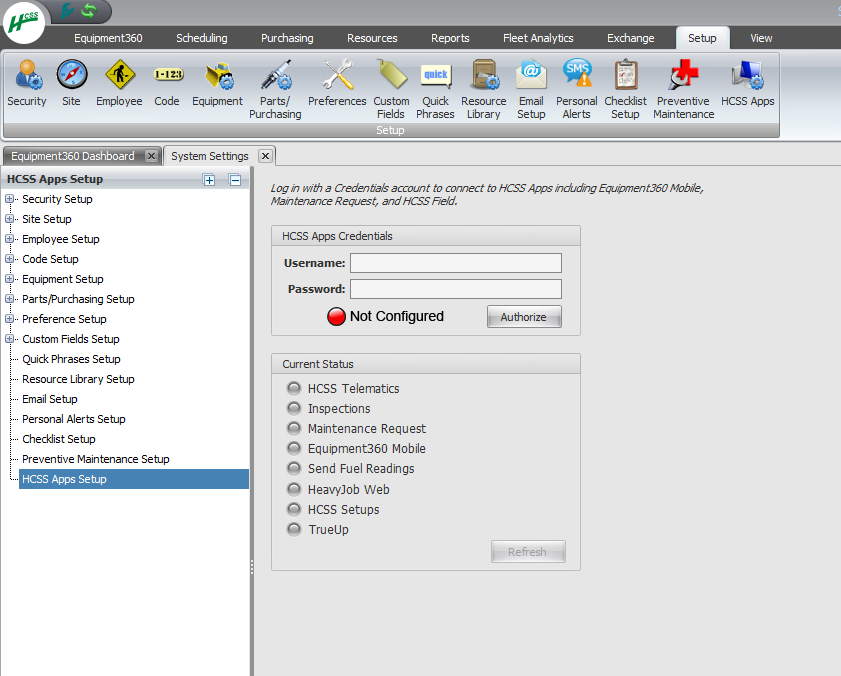Select Email Setup tree item
Image resolution: width=841 pixels, height=676 pixels.
pyautogui.click(x=50, y=399)
